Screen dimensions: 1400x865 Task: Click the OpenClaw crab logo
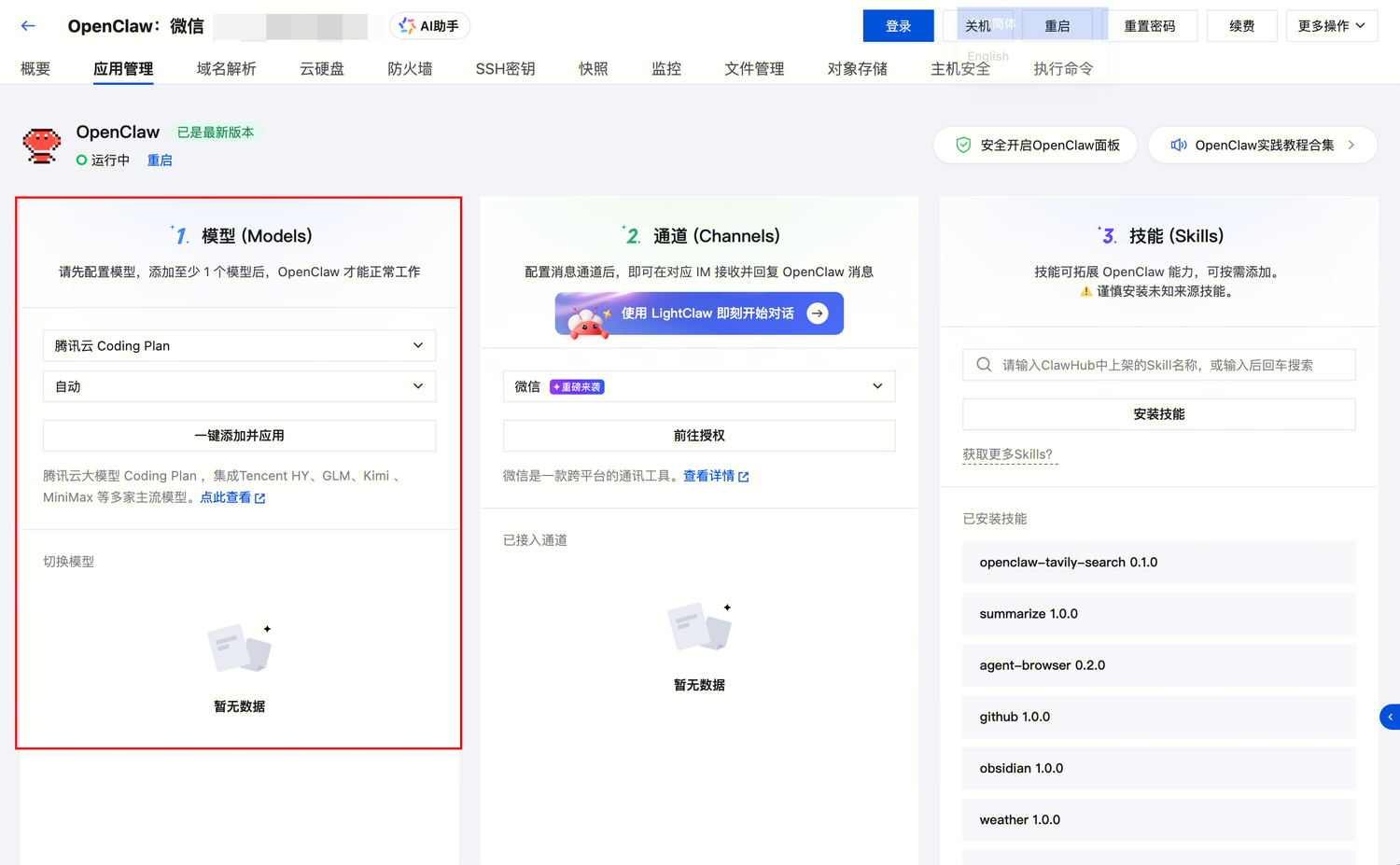coord(40,146)
